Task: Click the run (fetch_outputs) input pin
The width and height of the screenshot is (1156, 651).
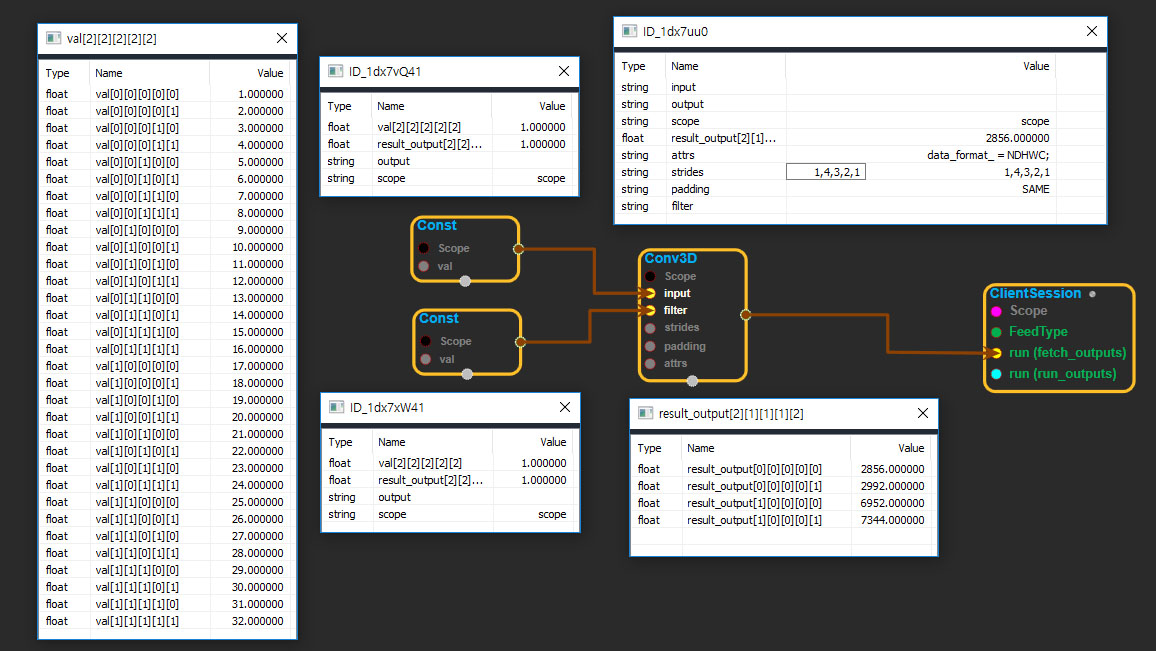Action: [996, 352]
